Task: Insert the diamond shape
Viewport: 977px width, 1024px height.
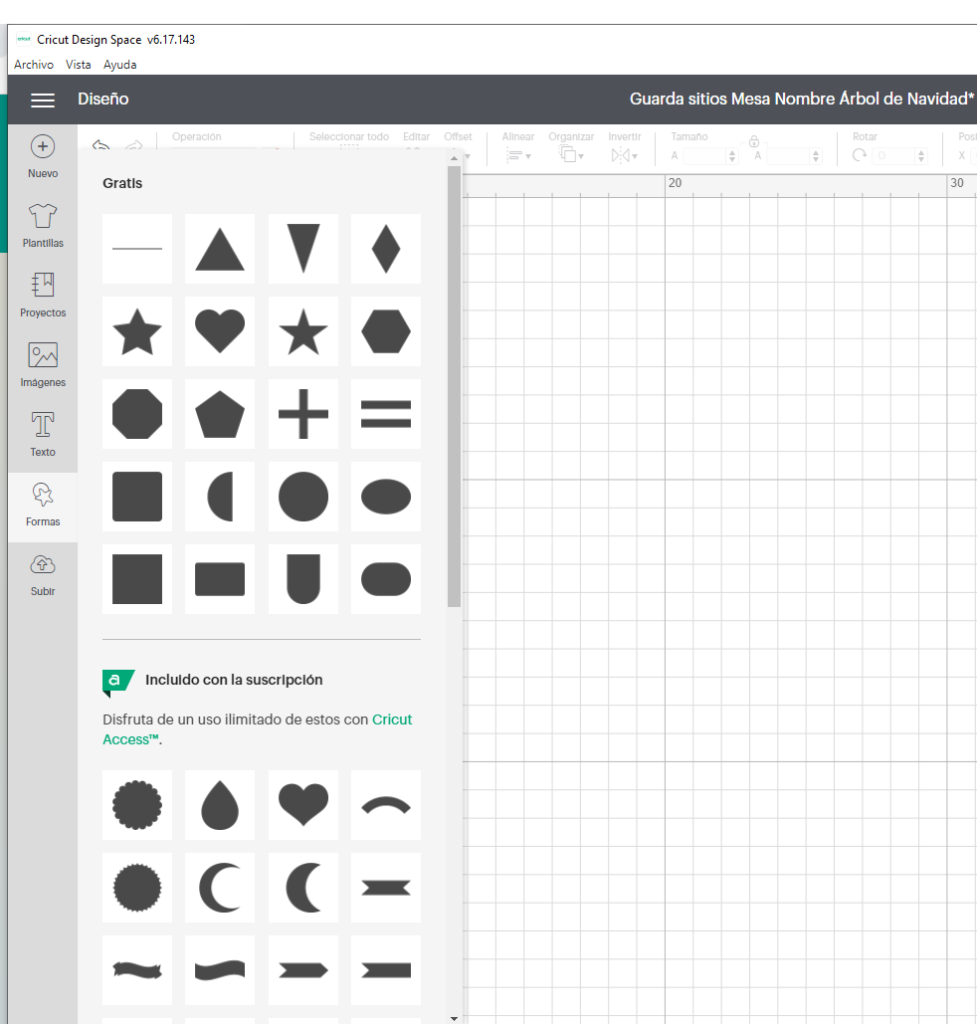Action: click(386, 249)
